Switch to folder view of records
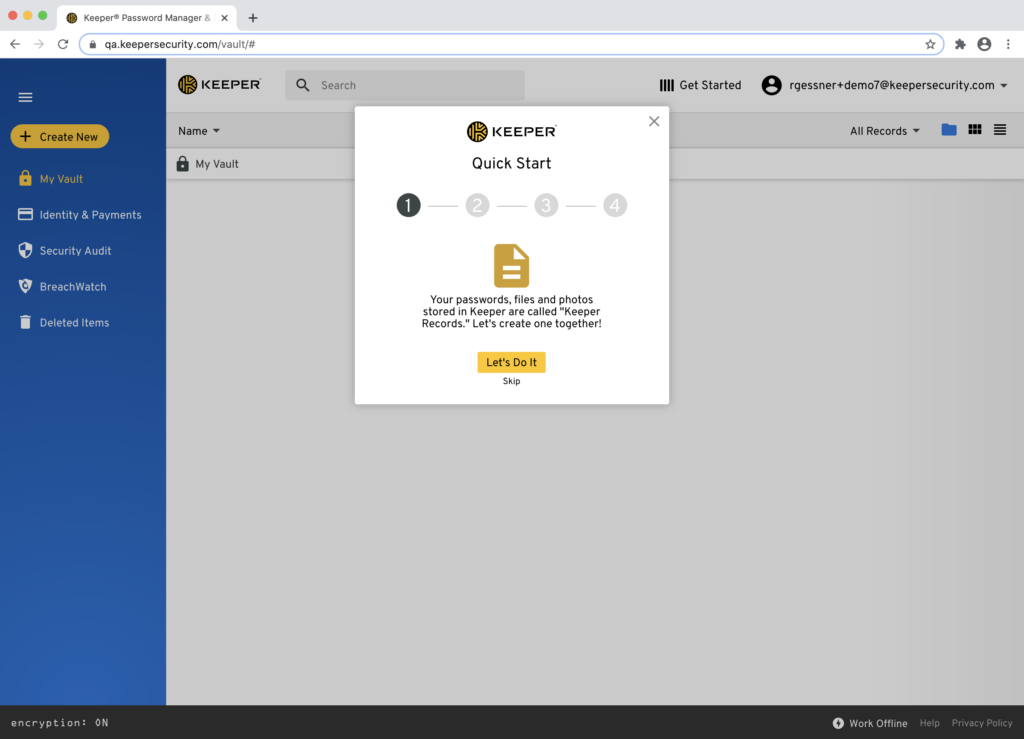This screenshot has width=1024, height=739. (x=948, y=129)
